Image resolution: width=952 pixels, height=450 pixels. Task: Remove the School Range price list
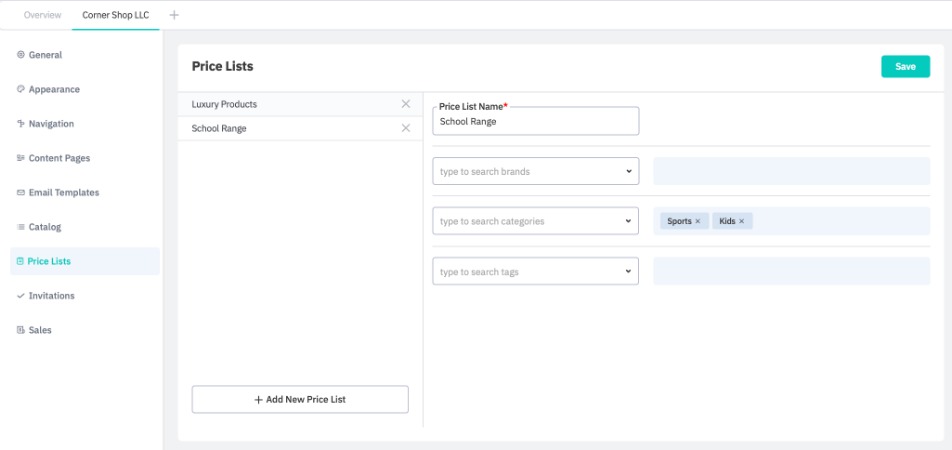[405, 128]
